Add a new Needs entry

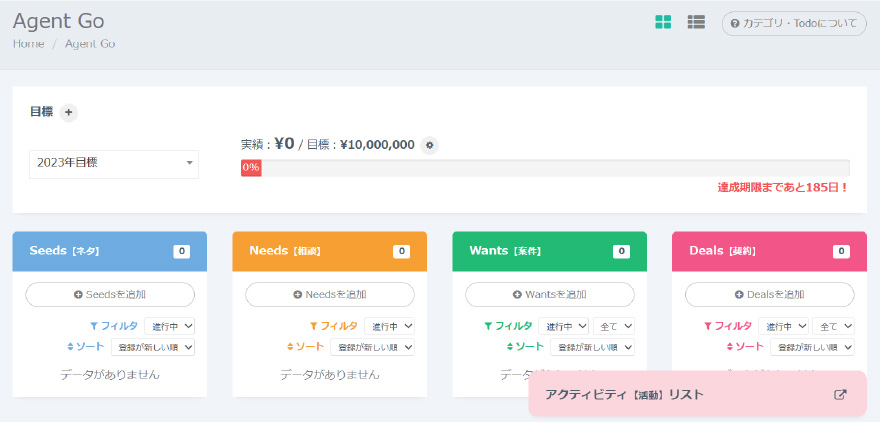tap(330, 294)
